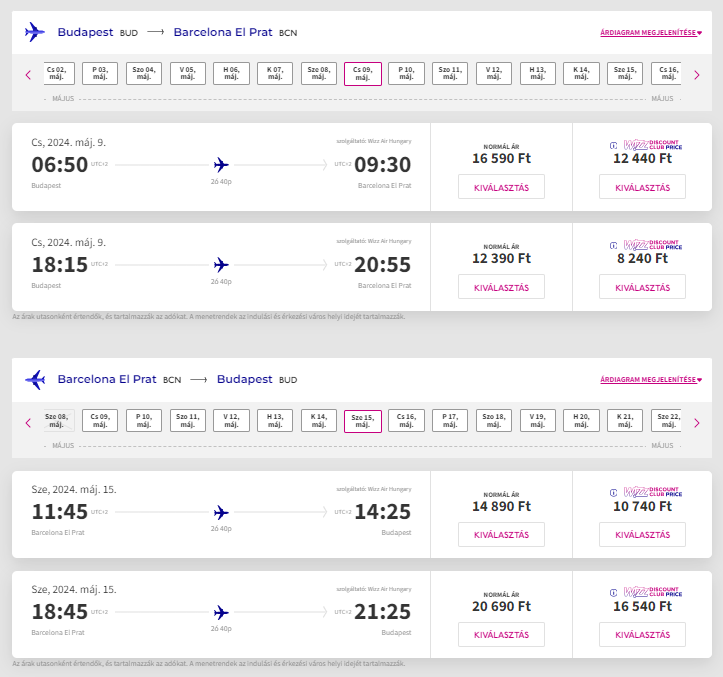Show later outbound dates with right arrow

click(697, 75)
